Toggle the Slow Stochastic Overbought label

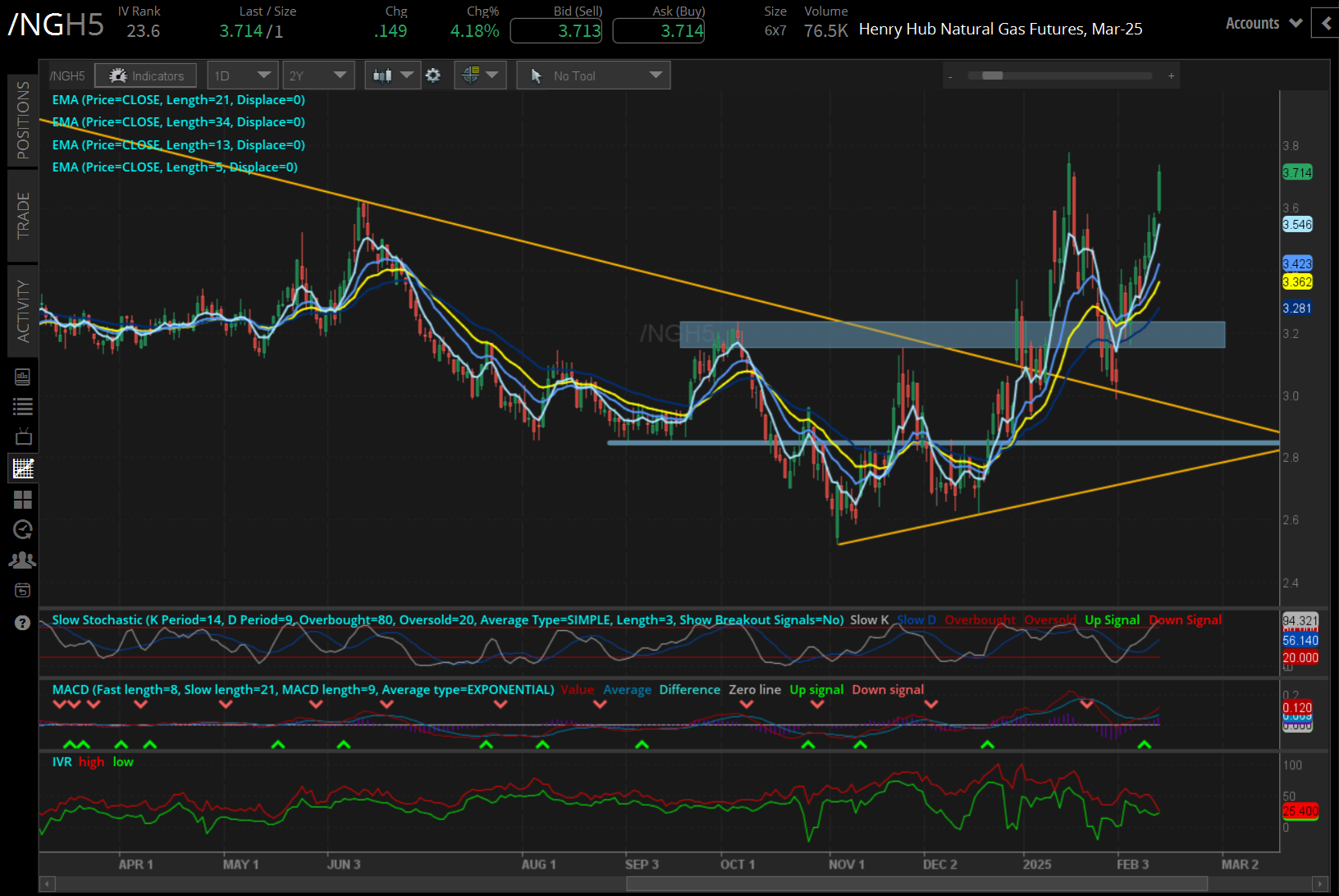pyautogui.click(x=980, y=620)
